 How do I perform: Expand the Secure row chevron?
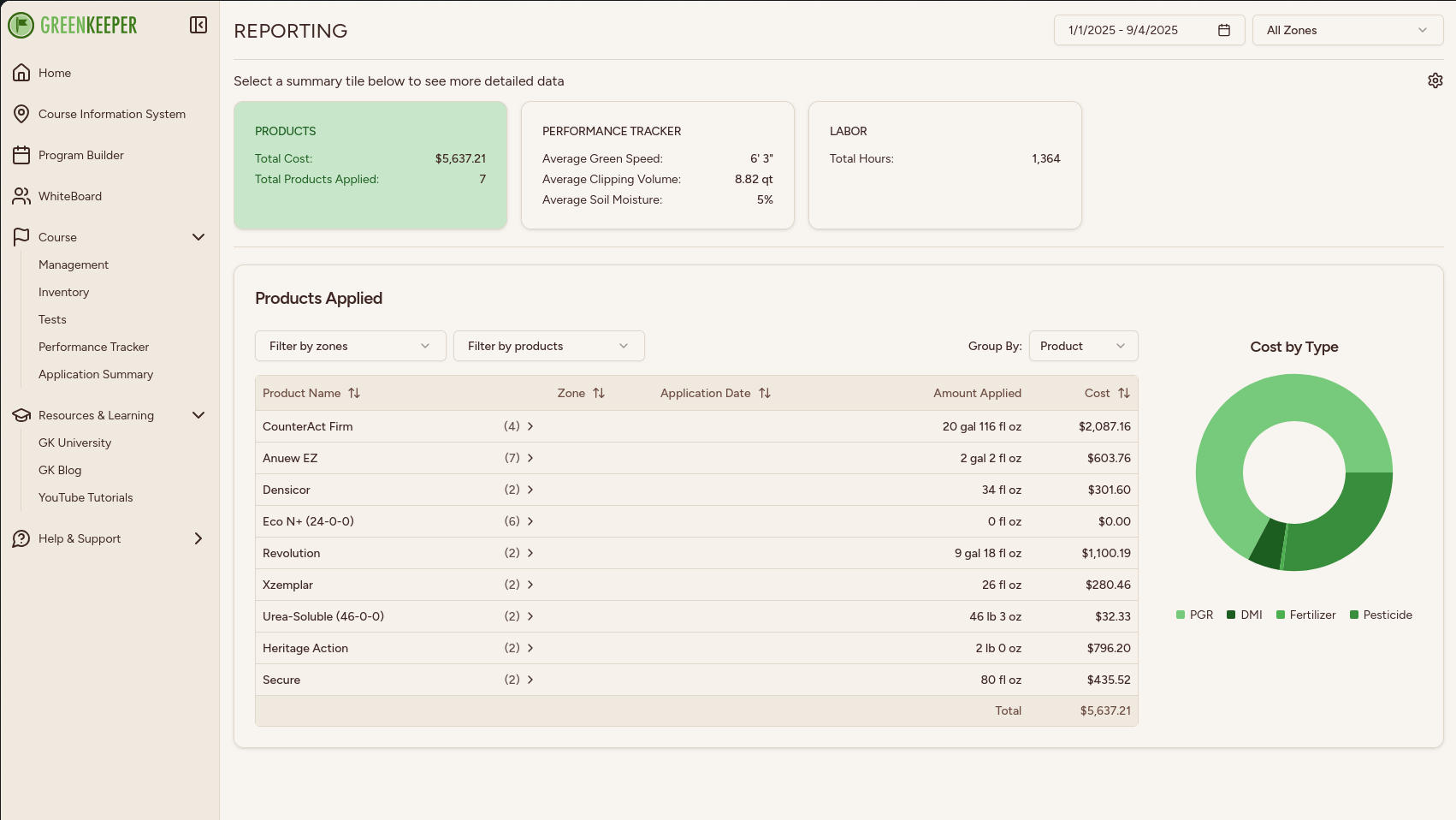[530, 680]
